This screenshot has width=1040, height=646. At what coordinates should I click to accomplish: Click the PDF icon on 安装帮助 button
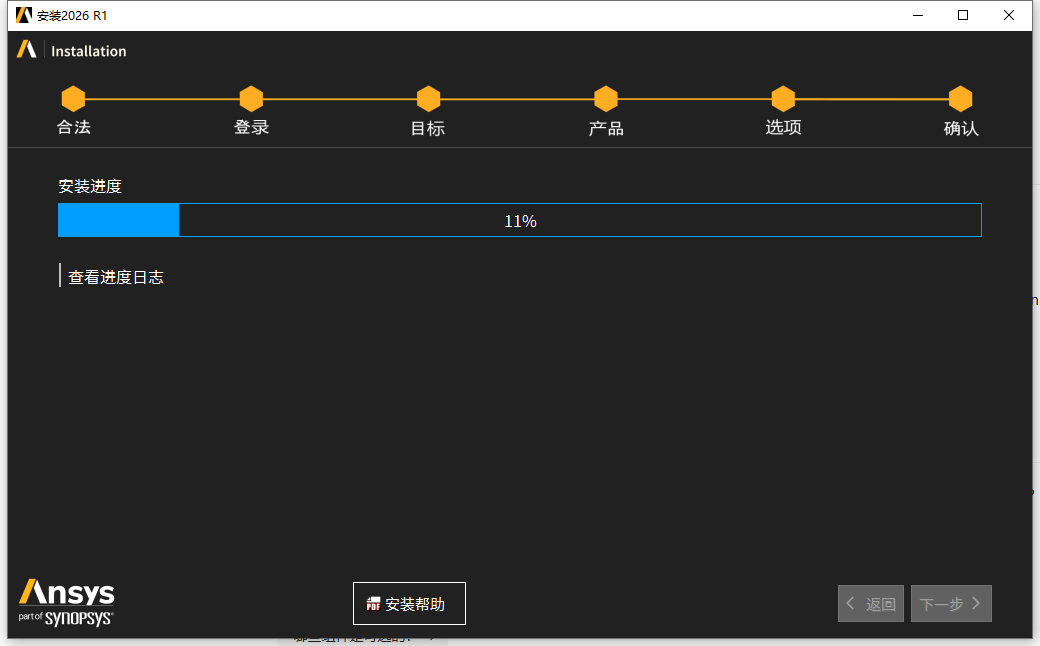(x=374, y=603)
